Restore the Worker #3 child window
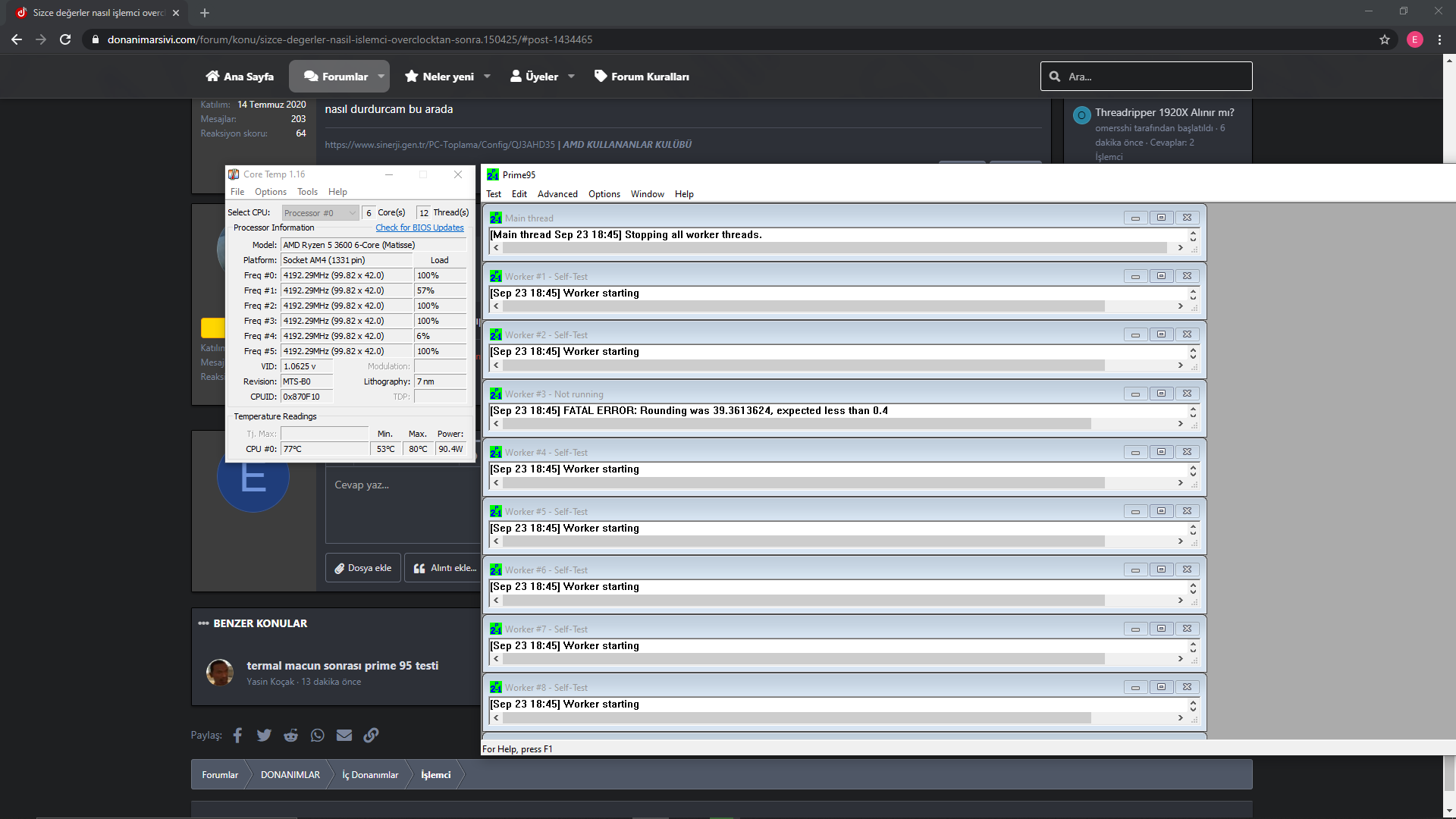Viewport: 1456px width, 819px height. click(1161, 394)
